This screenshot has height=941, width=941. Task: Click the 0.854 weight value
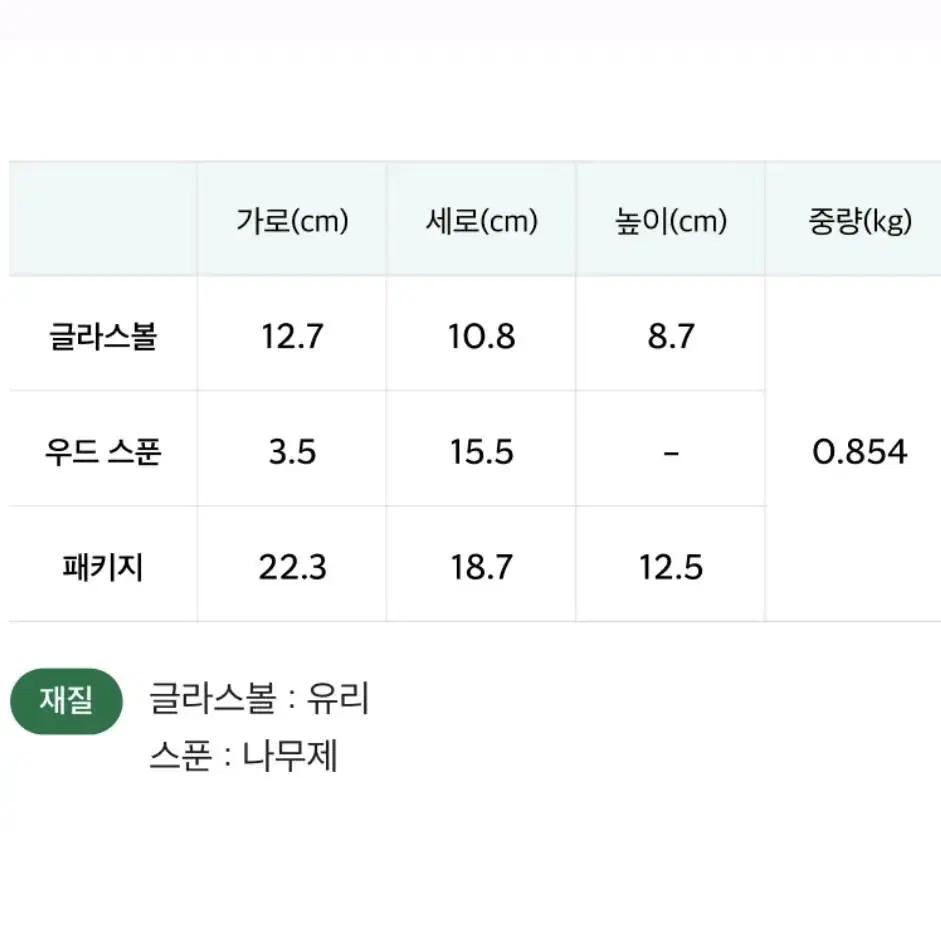pyautogui.click(x=859, y=451)
